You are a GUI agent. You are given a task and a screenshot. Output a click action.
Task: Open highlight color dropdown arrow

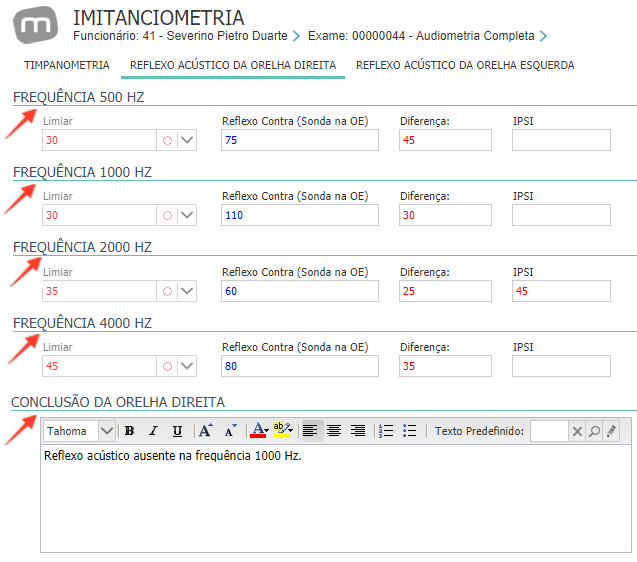290,431
